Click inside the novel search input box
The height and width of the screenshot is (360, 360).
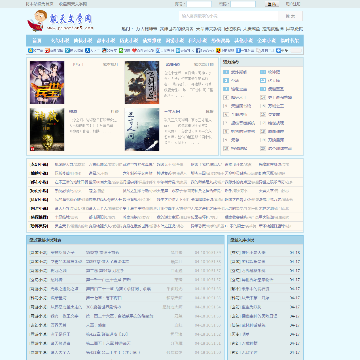click(x=229, y=16)
